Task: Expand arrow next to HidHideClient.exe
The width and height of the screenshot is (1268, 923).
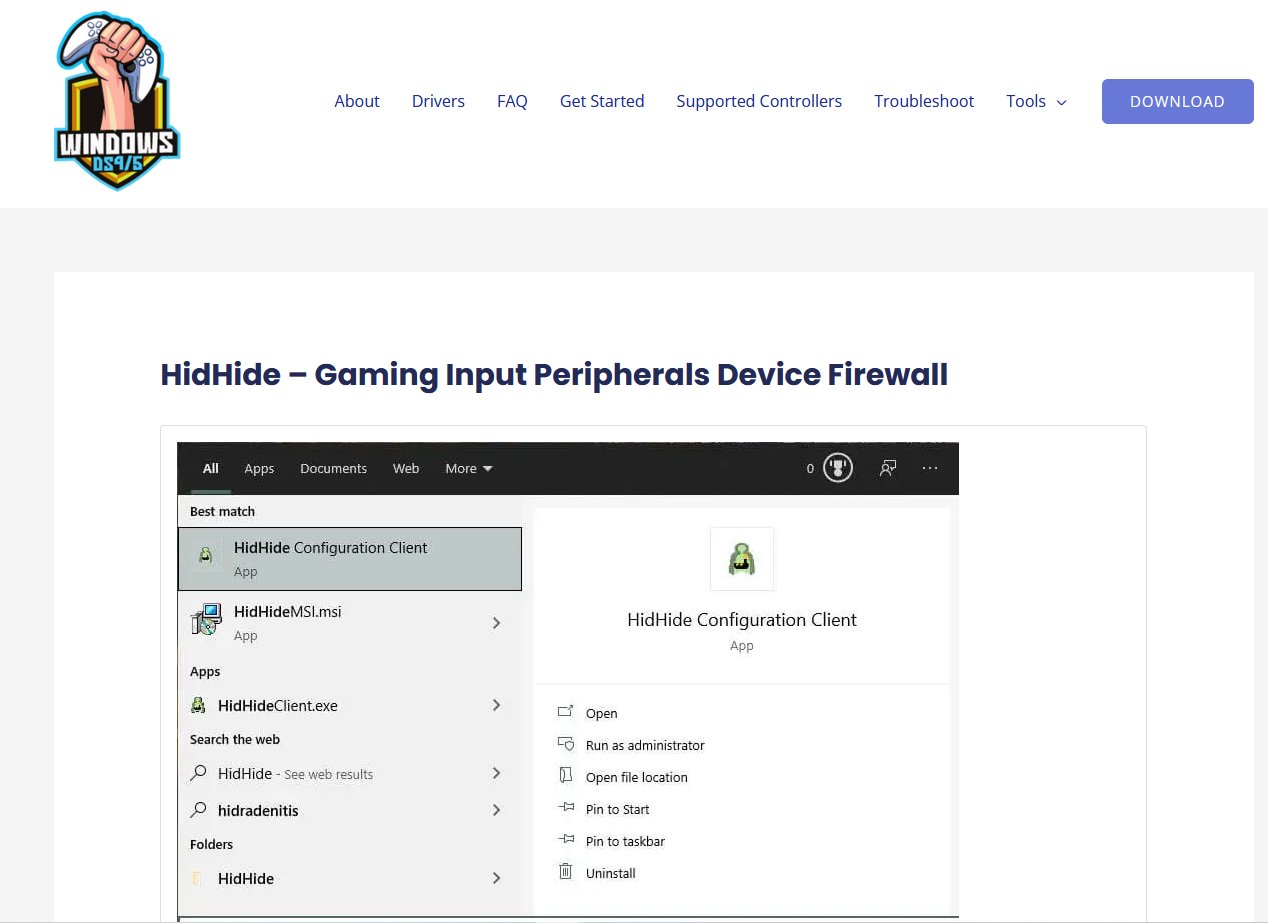Action: pos(496,705)
